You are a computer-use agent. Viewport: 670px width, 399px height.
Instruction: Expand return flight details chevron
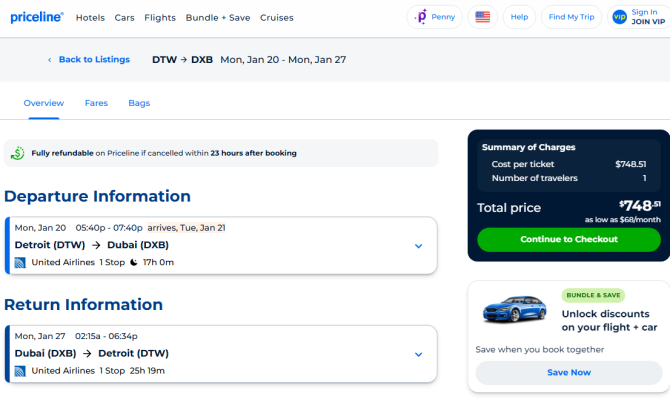(418, 355)
